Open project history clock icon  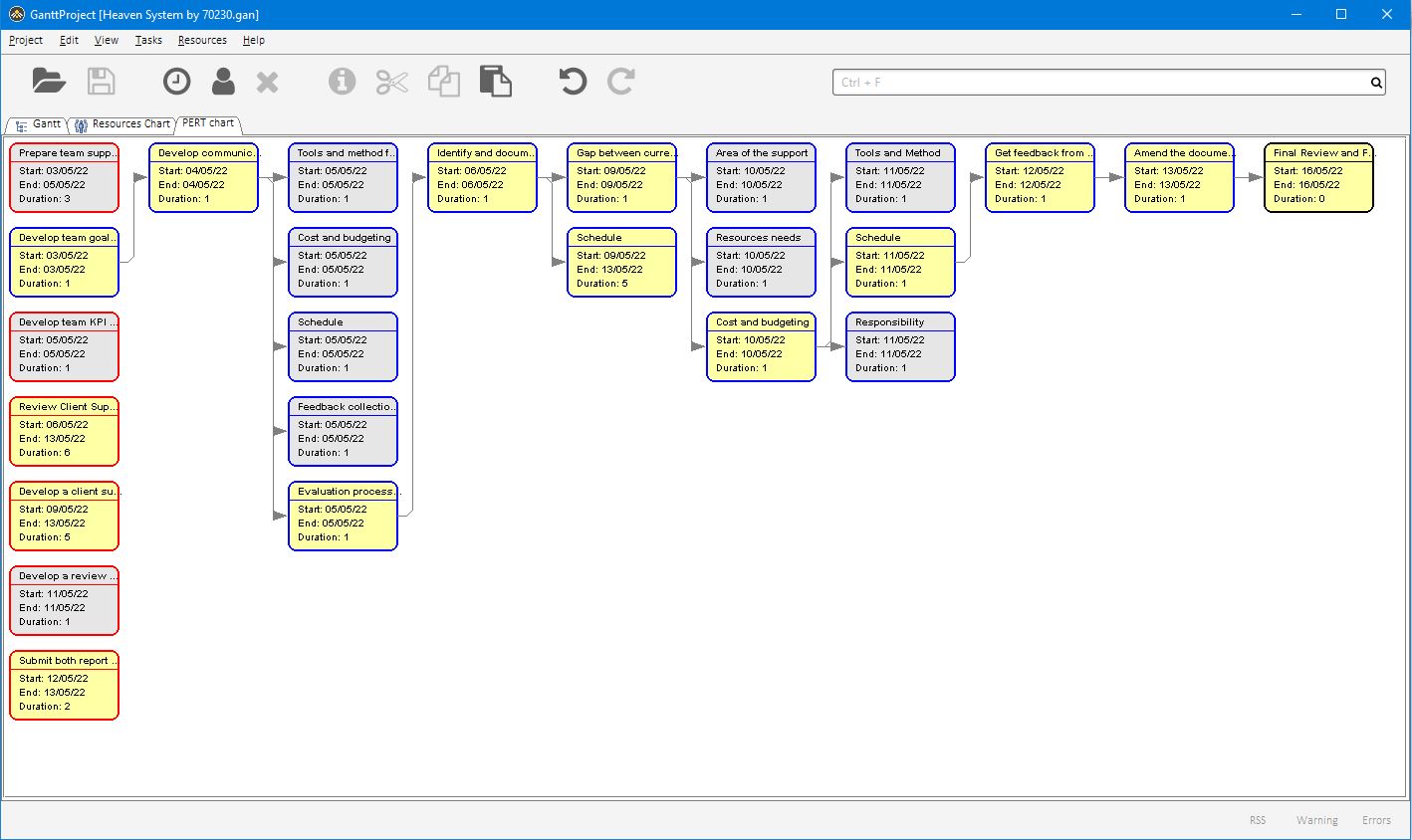[x=176, y=82]
